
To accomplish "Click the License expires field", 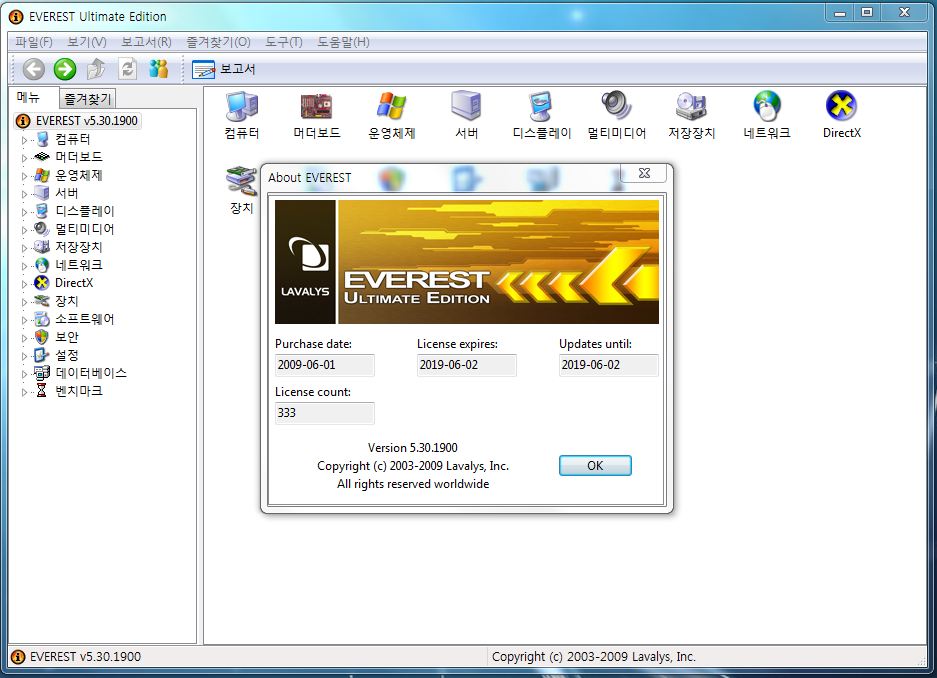I will [x=467, y=365].
